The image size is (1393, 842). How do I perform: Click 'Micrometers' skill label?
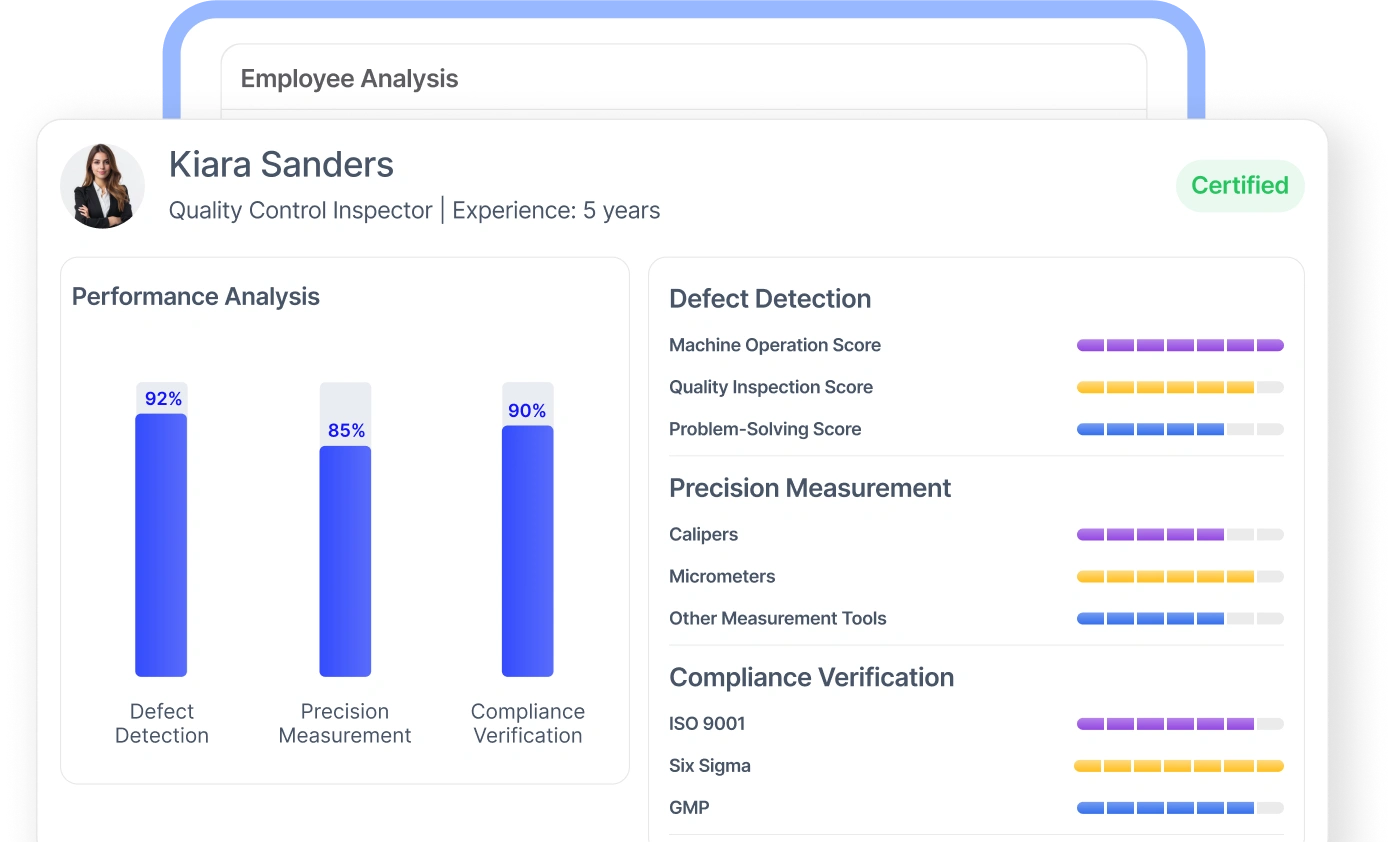(722, 576)
